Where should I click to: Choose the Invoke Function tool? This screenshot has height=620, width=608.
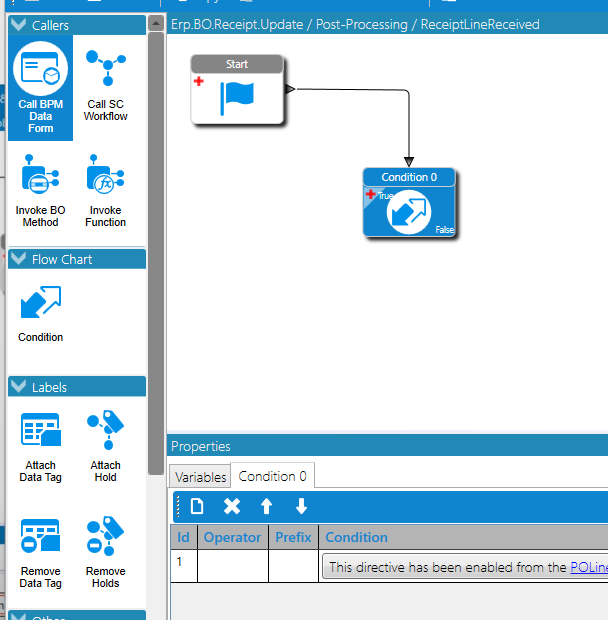[x=106, y=191]
